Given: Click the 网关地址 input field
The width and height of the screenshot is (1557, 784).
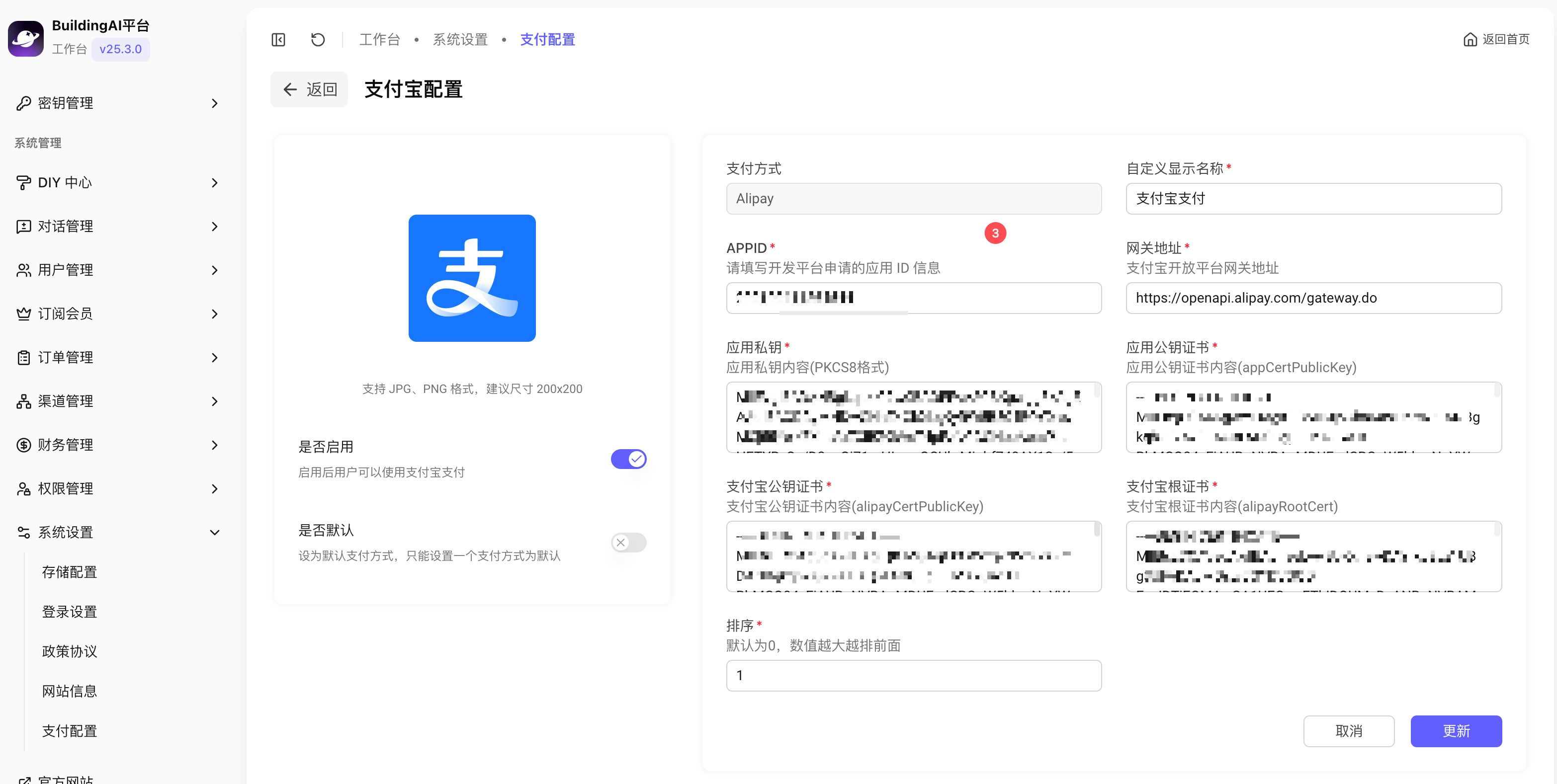Looking at the screenshot, I should (1313, 298).
